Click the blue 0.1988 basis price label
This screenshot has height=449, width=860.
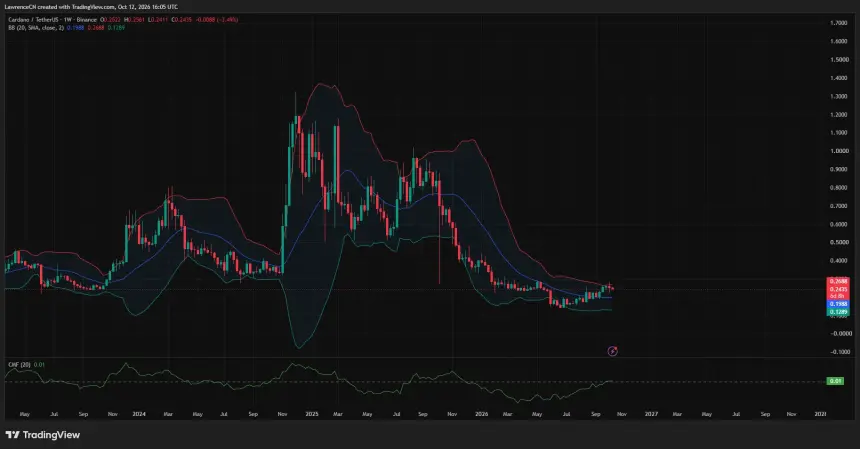838,304
